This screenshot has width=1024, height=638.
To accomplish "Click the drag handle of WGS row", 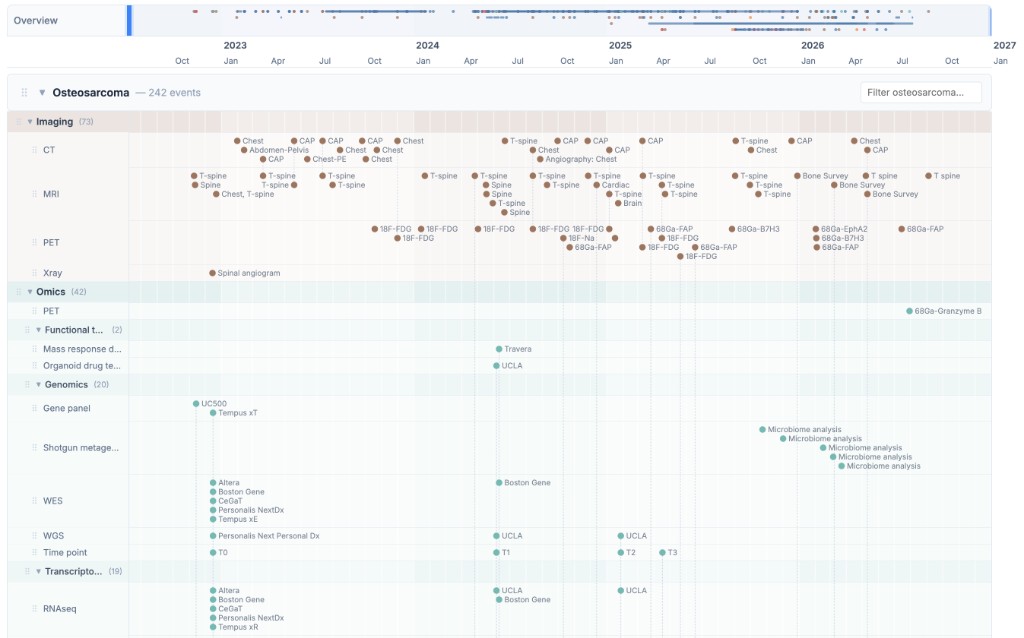I will (x=35, y=535).
